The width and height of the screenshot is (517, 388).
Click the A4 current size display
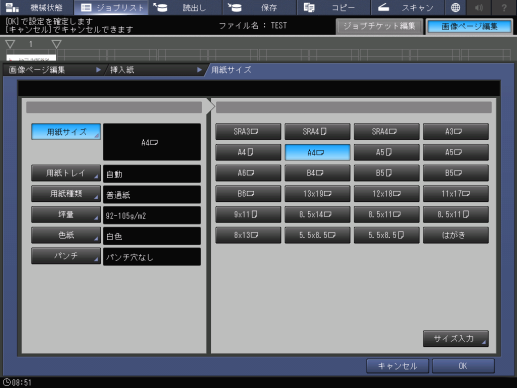point(152,142)
